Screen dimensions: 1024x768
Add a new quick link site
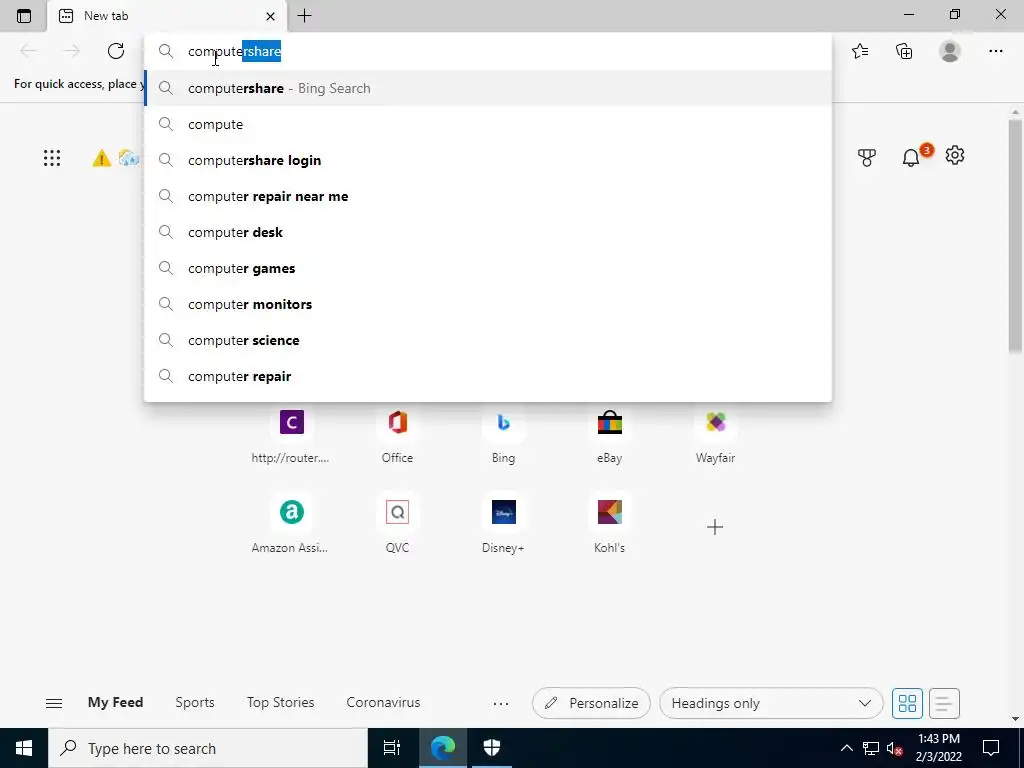pos(715,527)
